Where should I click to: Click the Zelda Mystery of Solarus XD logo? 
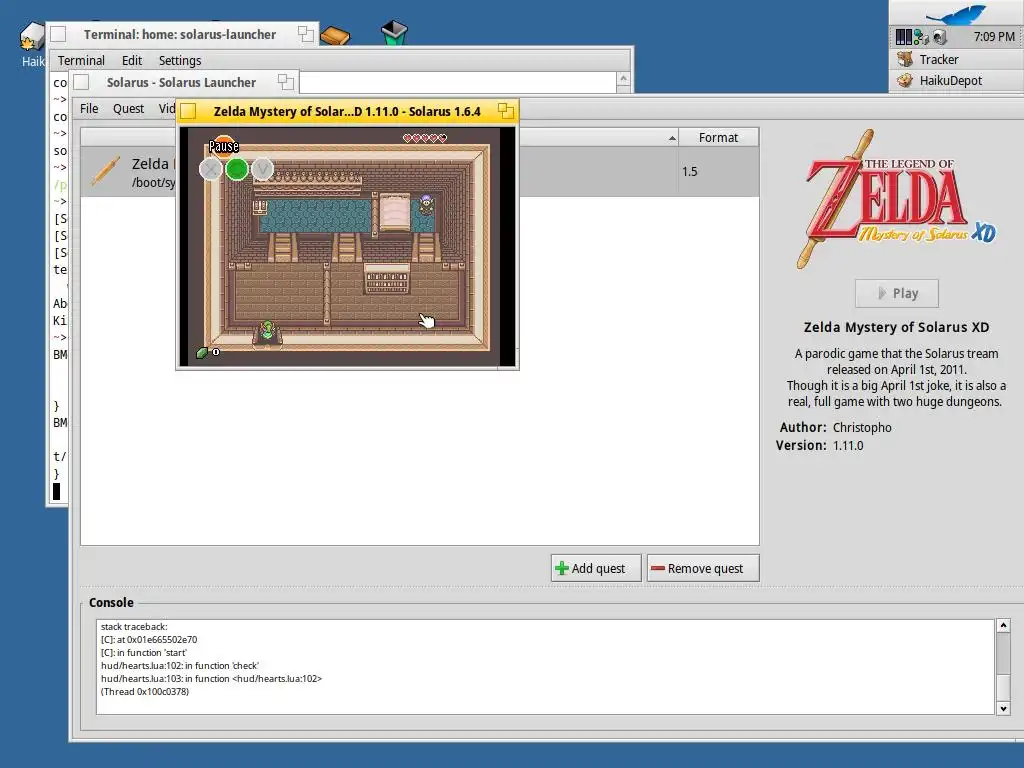(x=896, y=199)
